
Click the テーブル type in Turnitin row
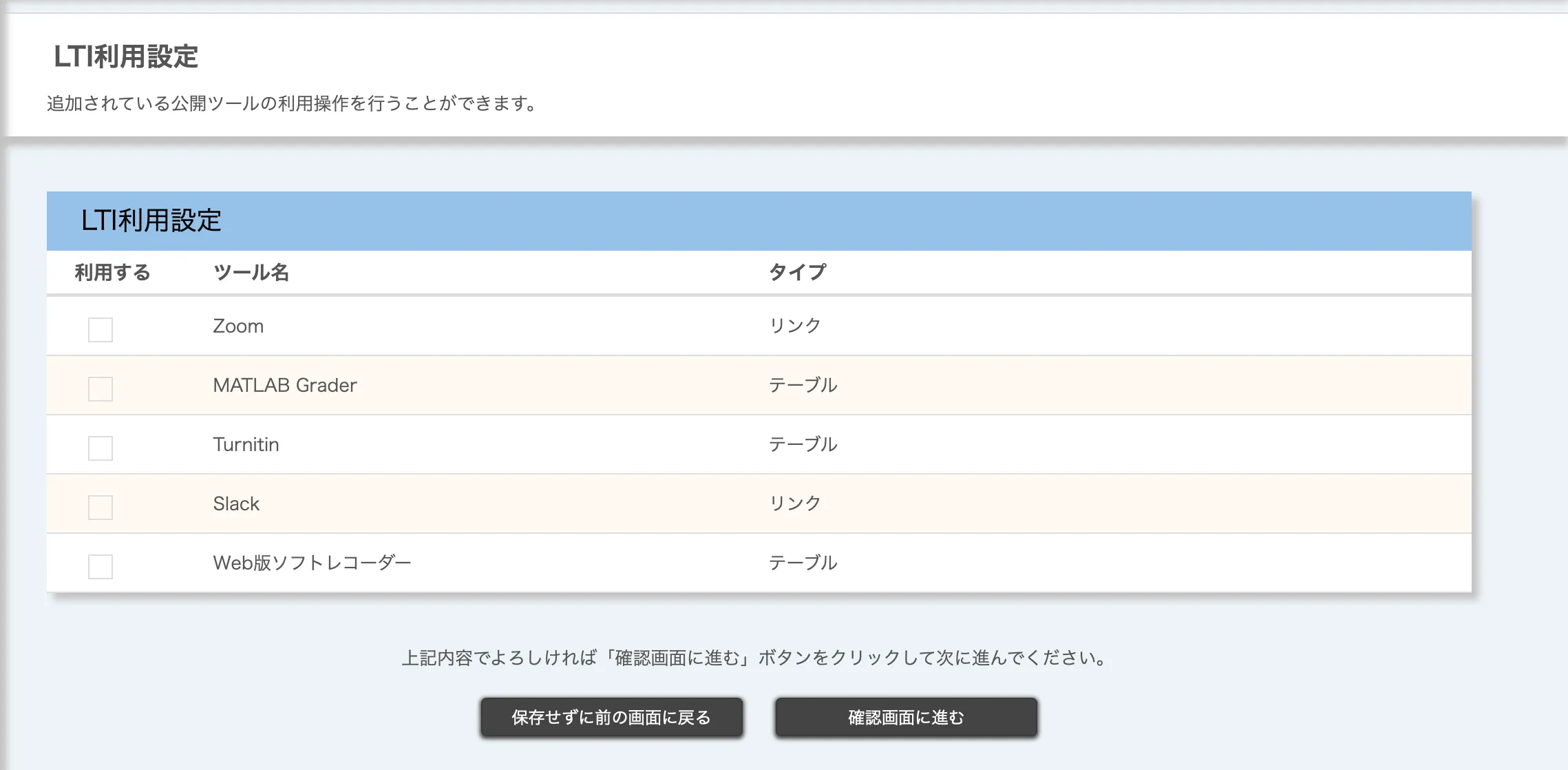click(x=803, y=444)
